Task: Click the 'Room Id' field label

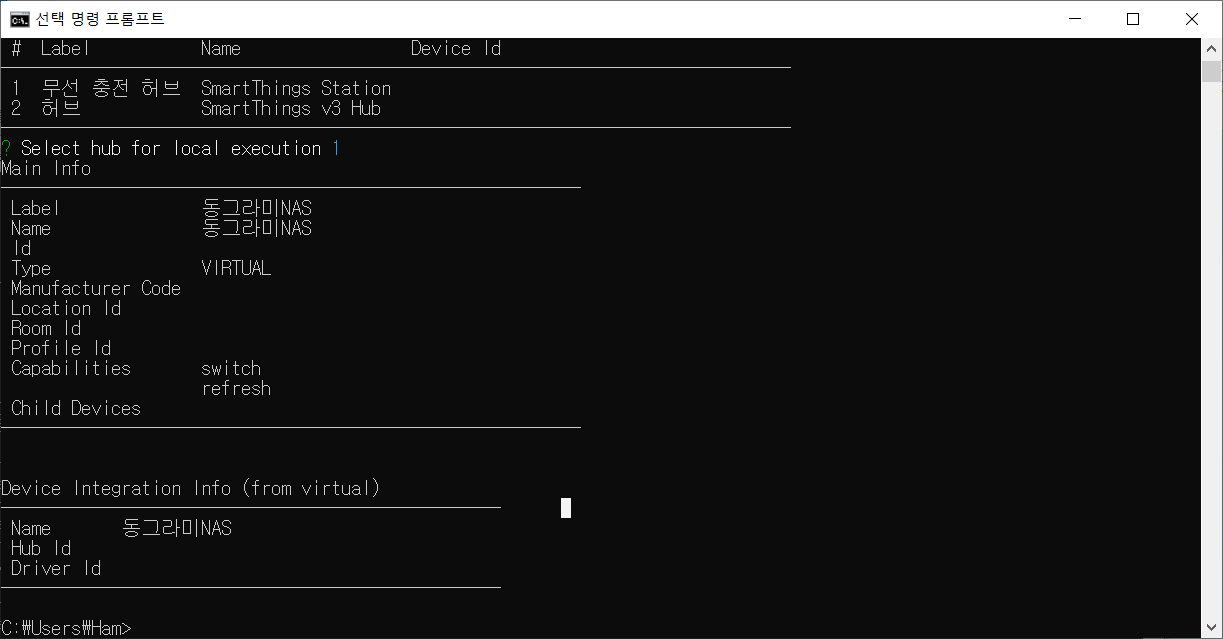Action: 46,328
